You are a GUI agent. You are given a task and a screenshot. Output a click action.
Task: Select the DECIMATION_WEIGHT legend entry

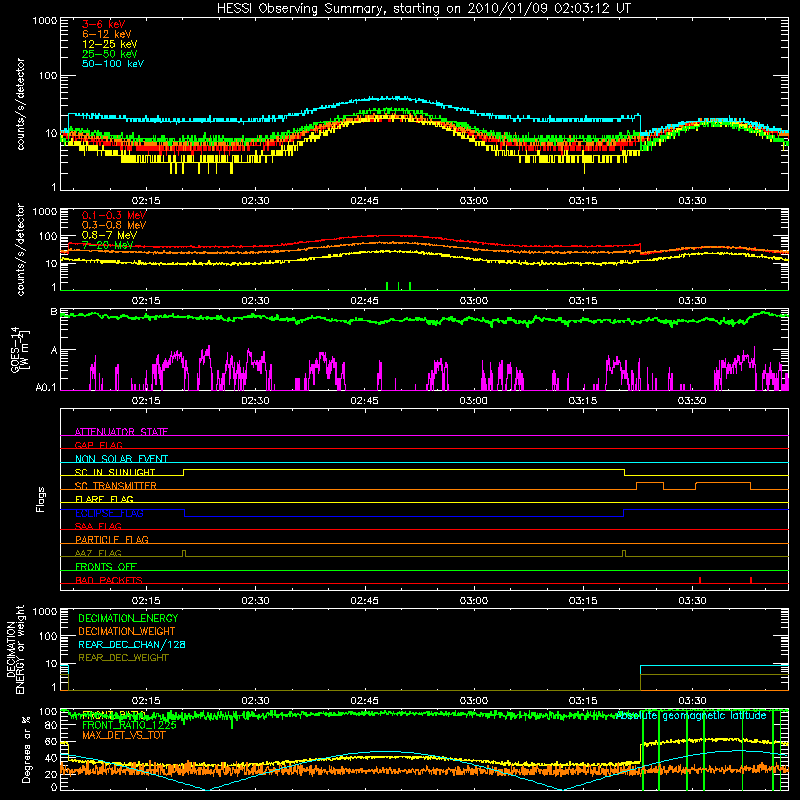(127, 631)
